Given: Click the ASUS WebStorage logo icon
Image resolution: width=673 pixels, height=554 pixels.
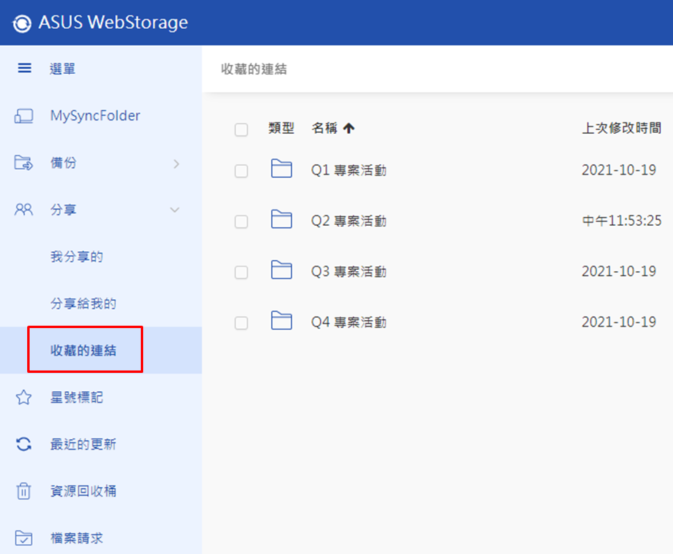Looking at the screenshot, I should (x=21, y=23).
